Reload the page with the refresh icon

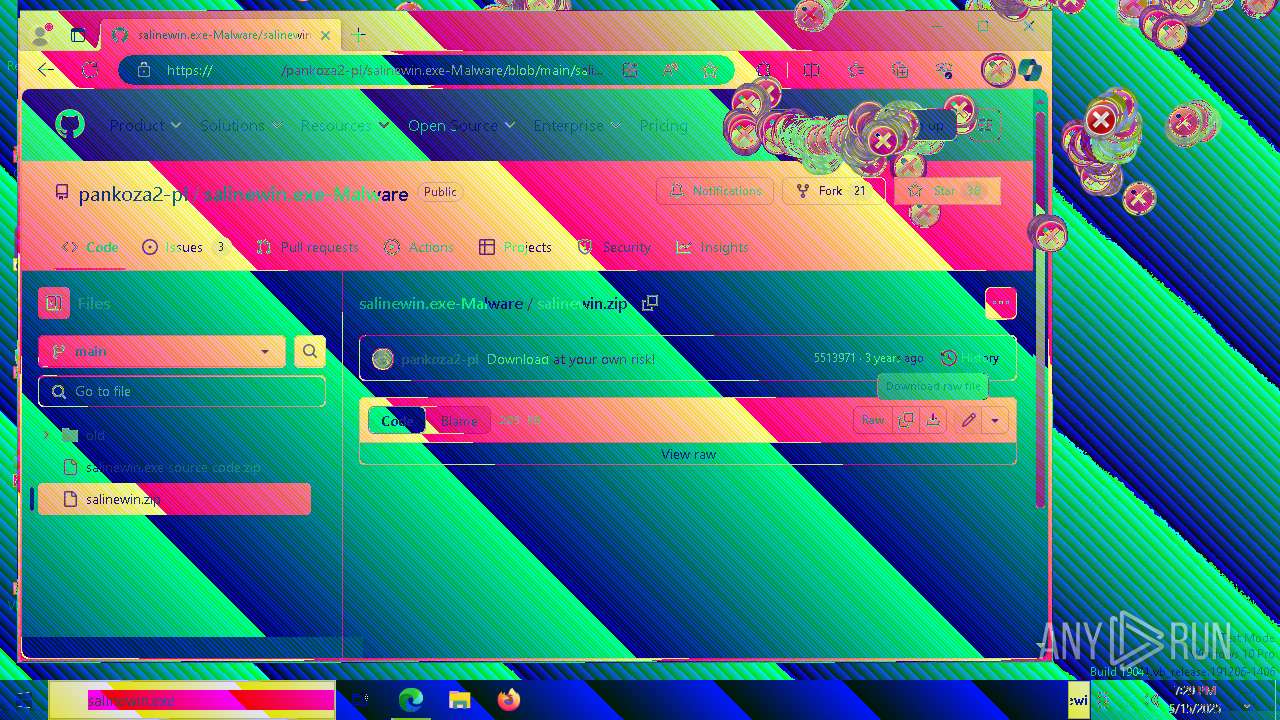[90, 70]
